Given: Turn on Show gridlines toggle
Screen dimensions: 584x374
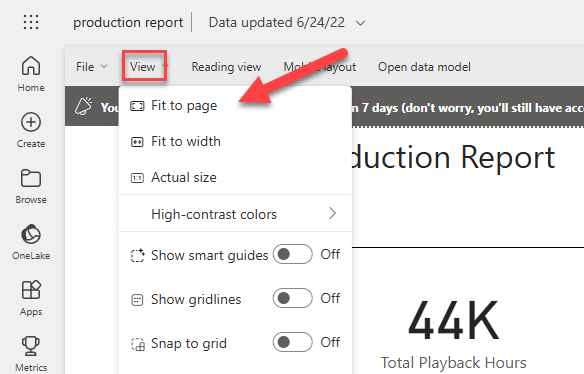Looking at the screenshot, I should point(292,298).
